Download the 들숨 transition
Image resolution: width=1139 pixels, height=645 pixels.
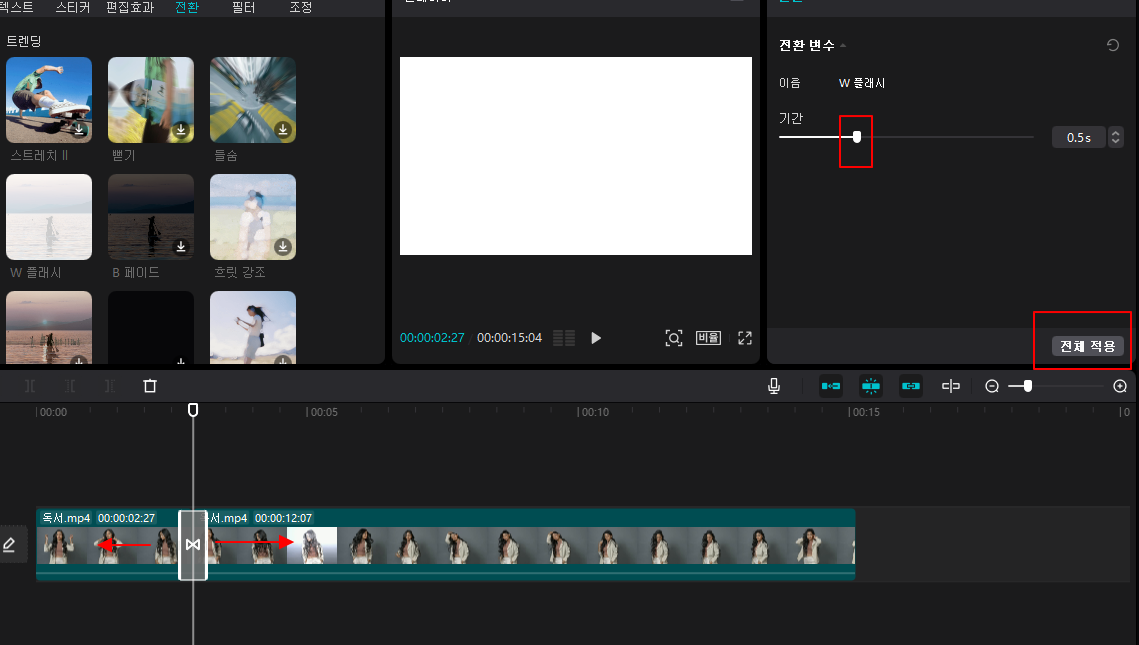pyautogui.click(x=283, y=130)
